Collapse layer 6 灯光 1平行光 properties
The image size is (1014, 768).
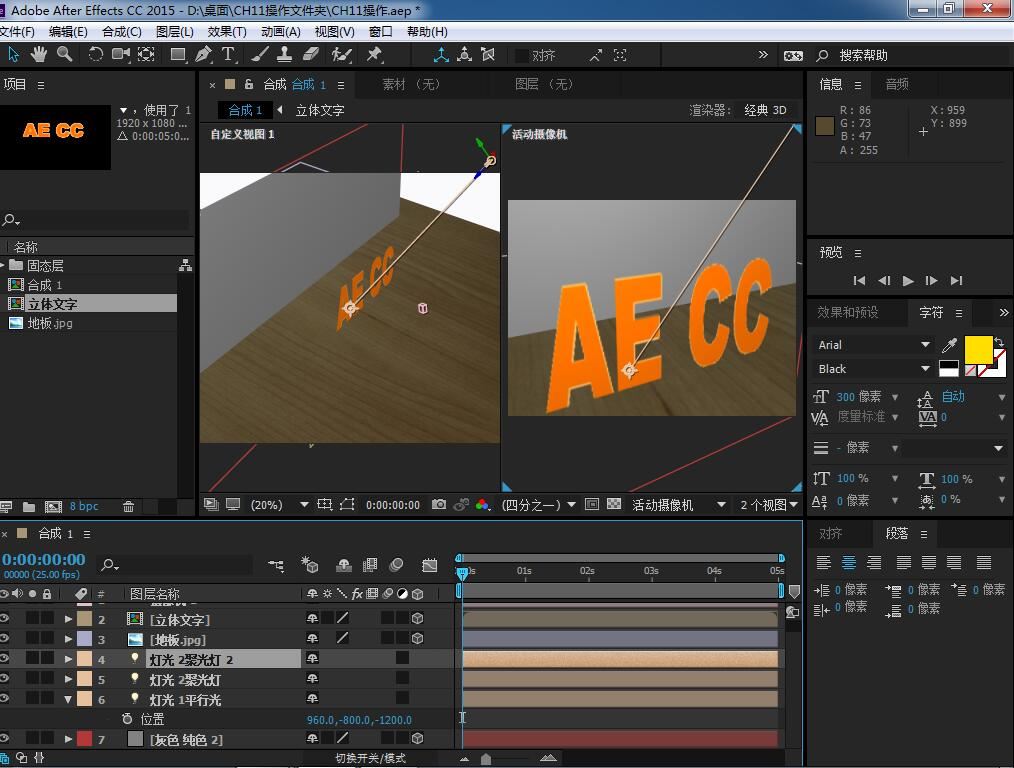68,699
